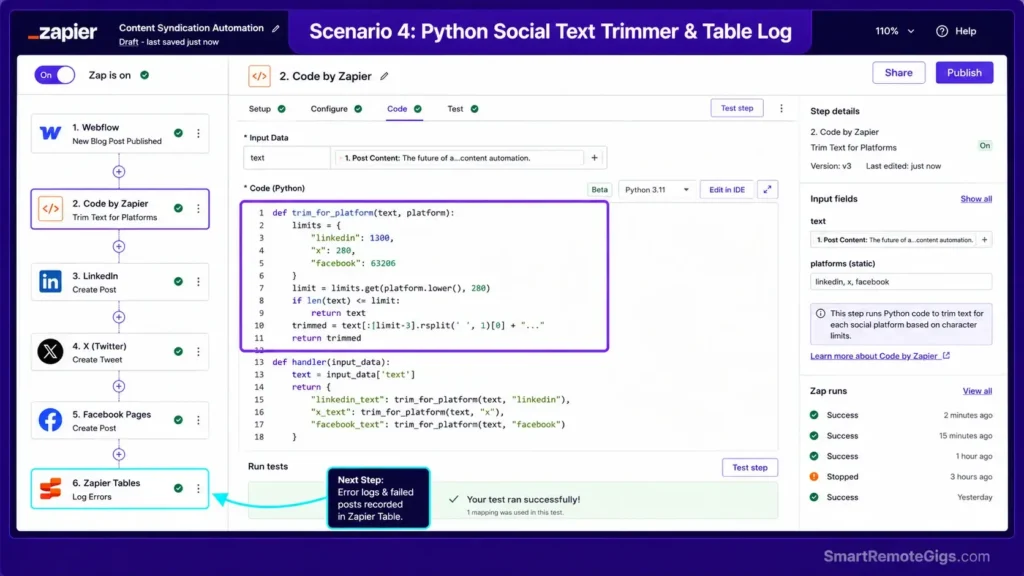
Task: Open Edit in IDE
Action: click(x=727, y=190)
